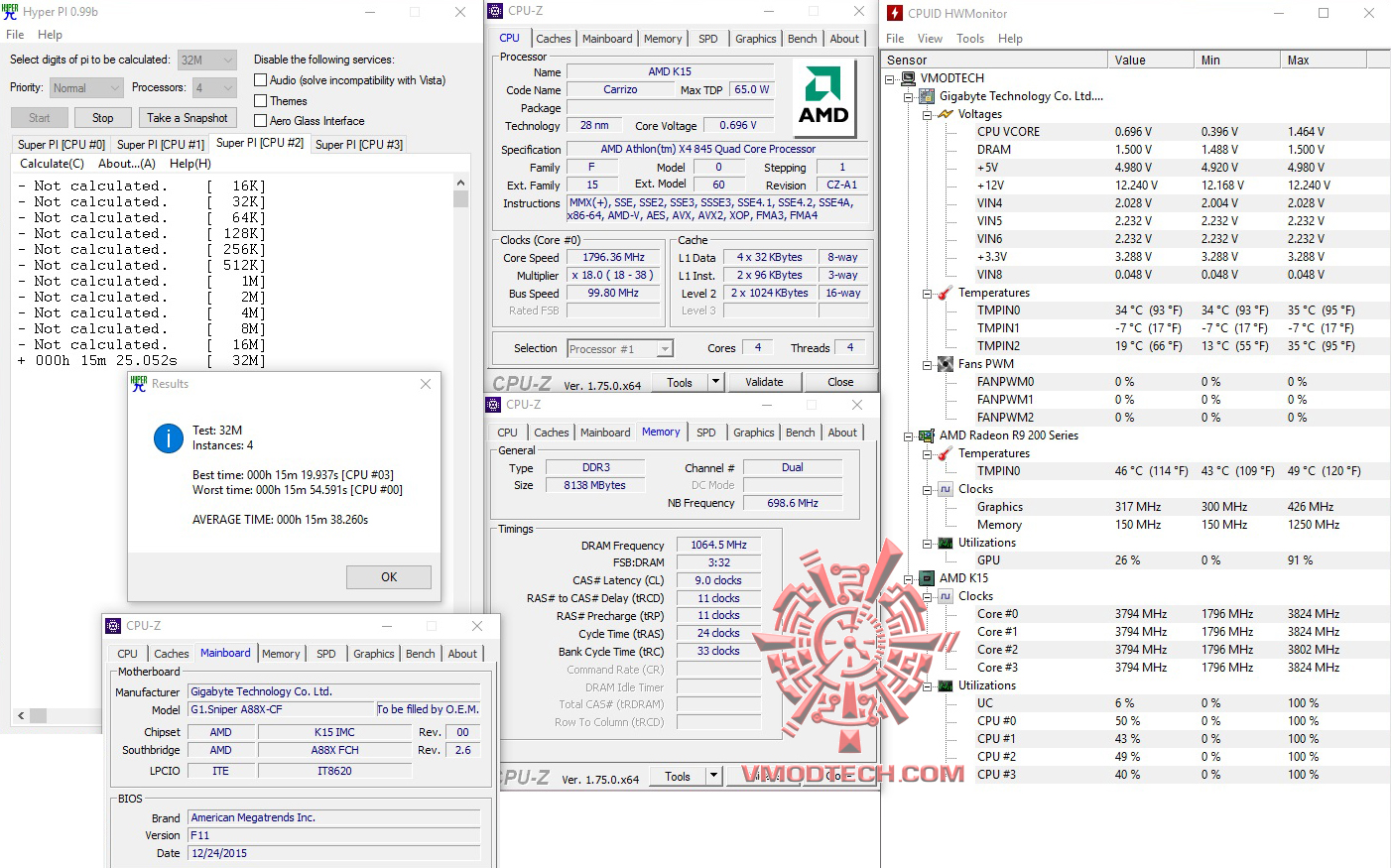The image size is (1391, 868).
Task: Click the AMD logo in CPU-Z
Action: 823,95
